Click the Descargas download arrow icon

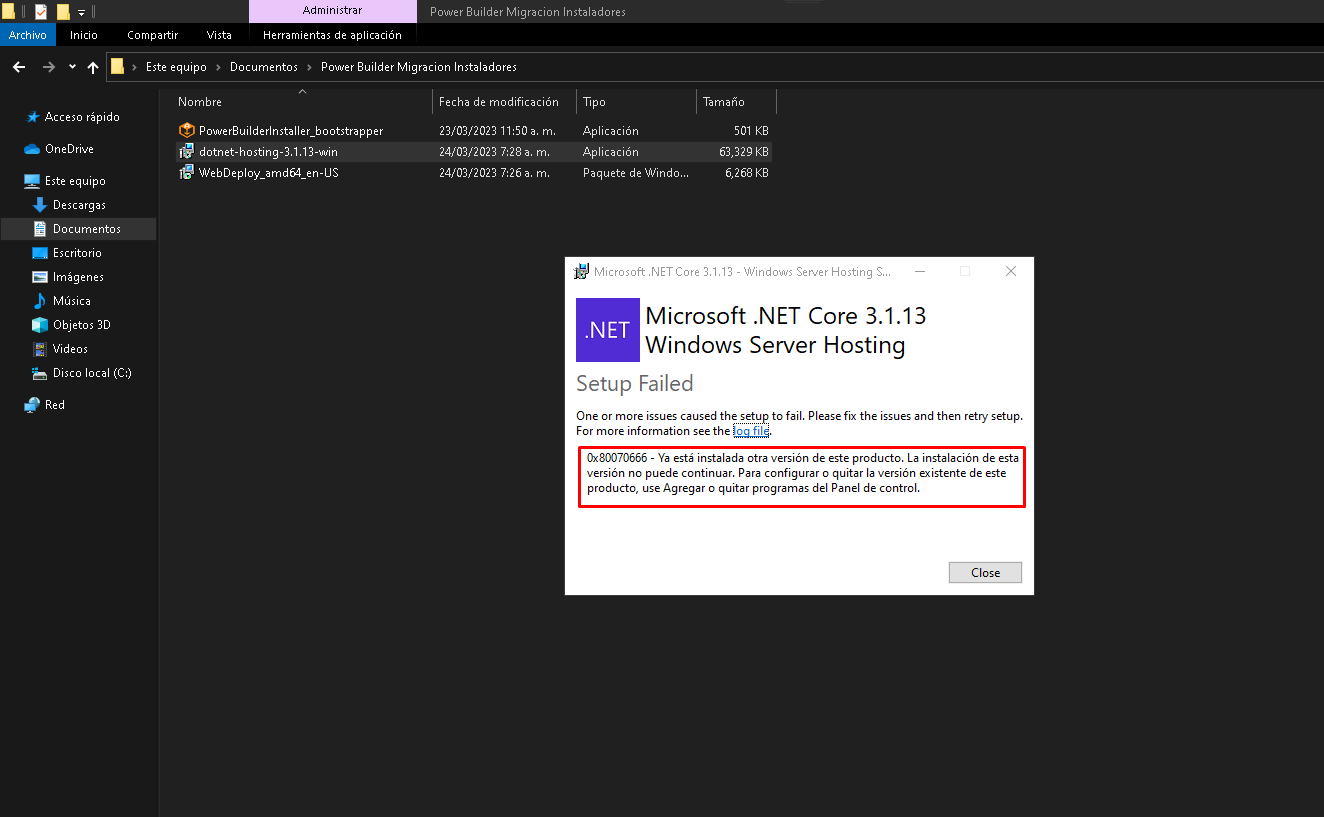[40, 205]
